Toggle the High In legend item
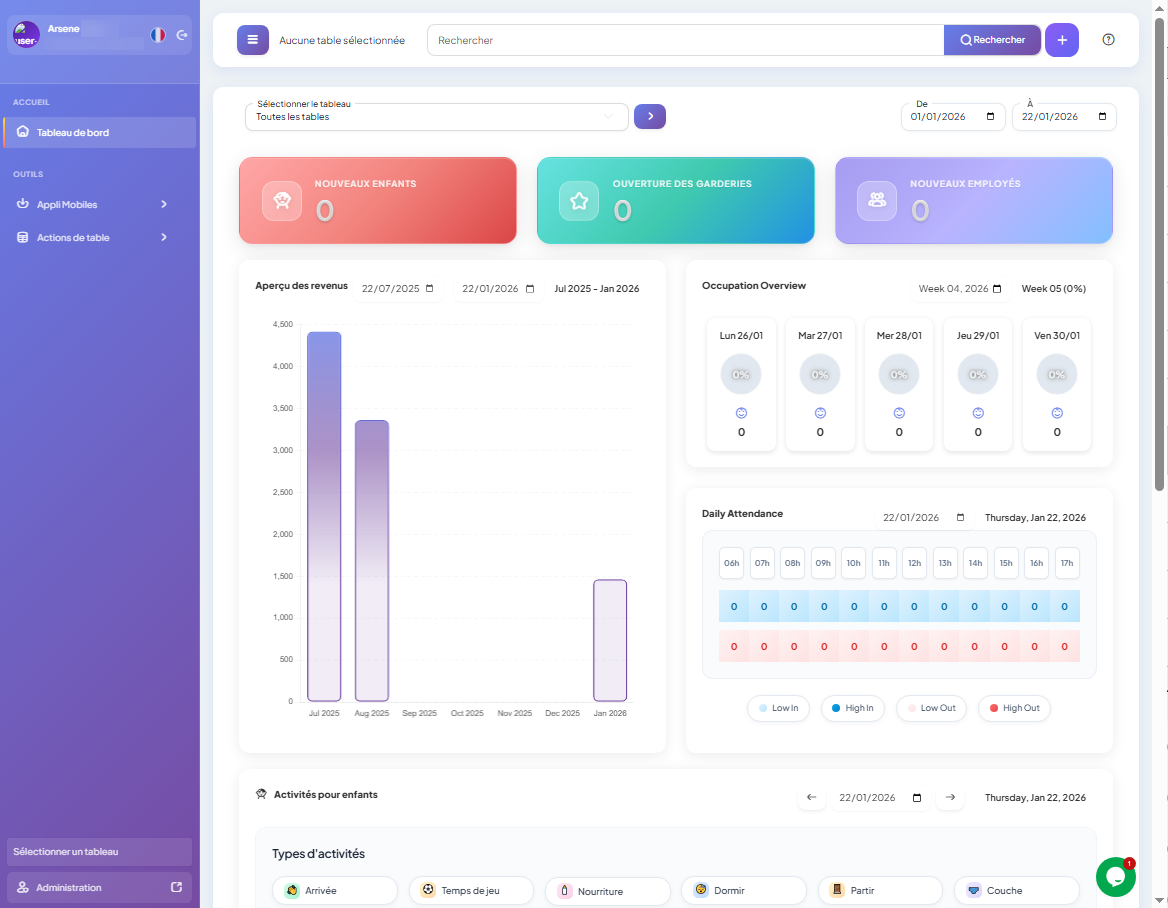This screenshot has width=1168, height=908. coord(852,708)
